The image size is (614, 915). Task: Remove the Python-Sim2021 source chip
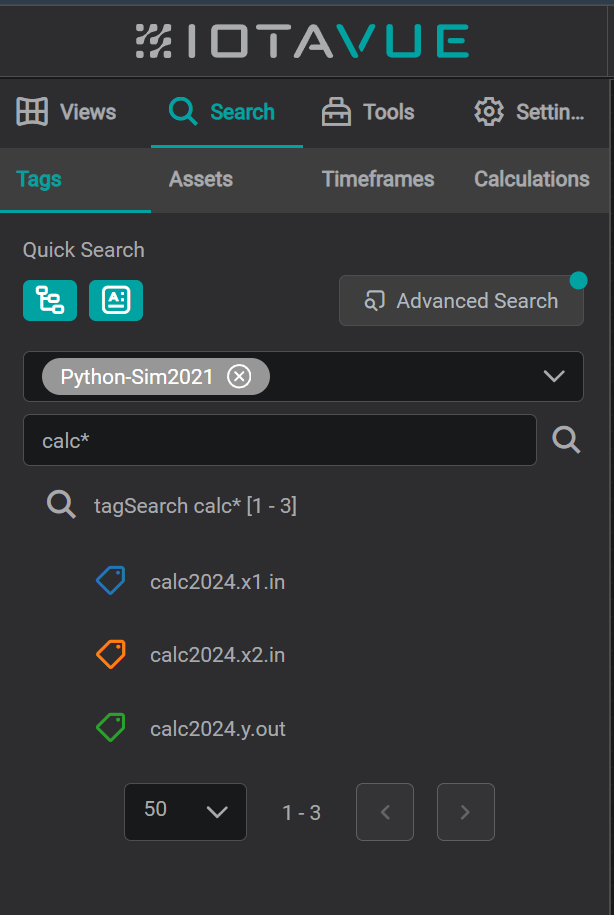(239, 376)
